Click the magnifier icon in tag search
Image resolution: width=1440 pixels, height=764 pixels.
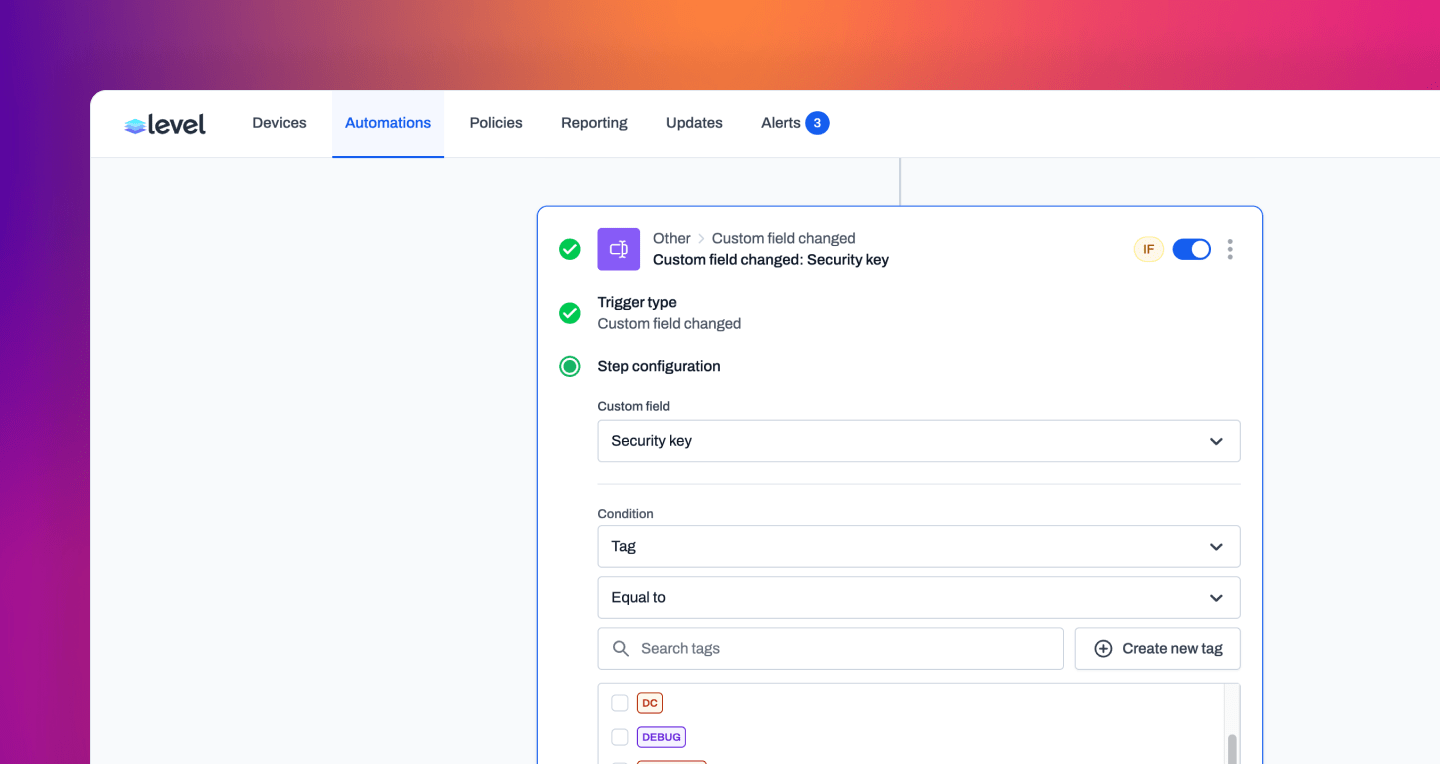[x=621, y=649]
